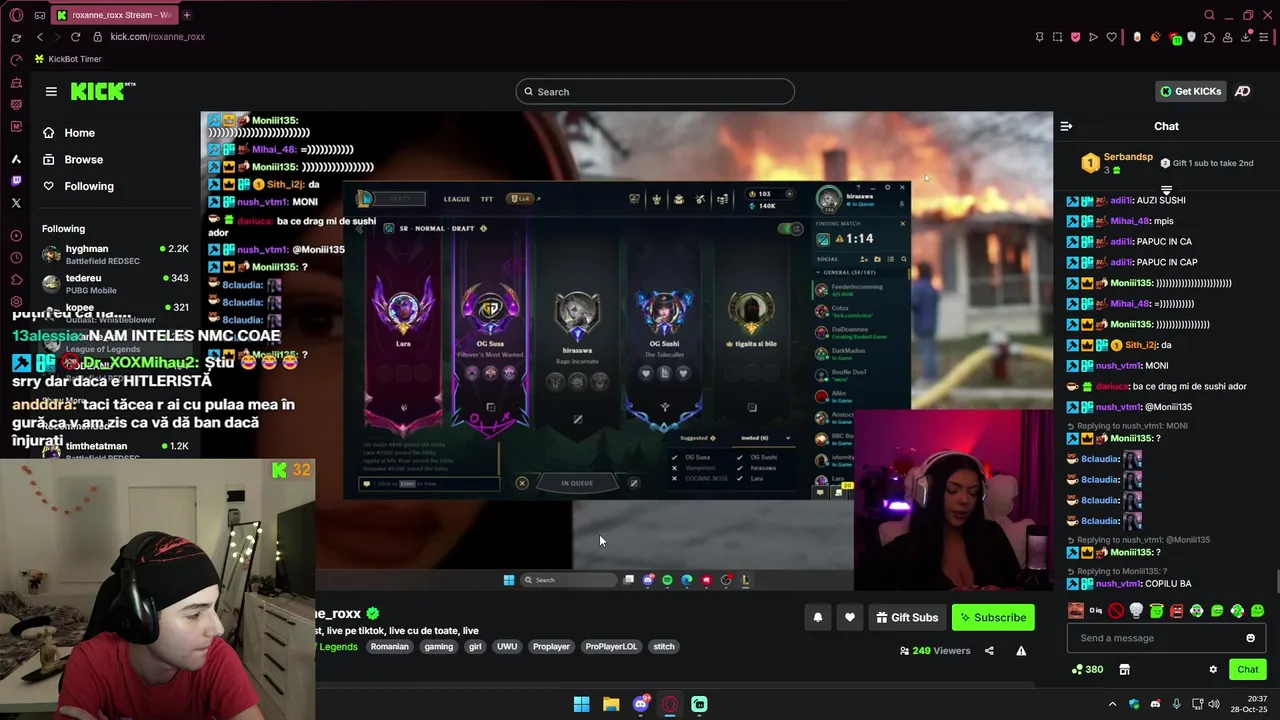Search tabs with magnifier icon
The image size is (1280, 720).
[x=1209, y=15]
